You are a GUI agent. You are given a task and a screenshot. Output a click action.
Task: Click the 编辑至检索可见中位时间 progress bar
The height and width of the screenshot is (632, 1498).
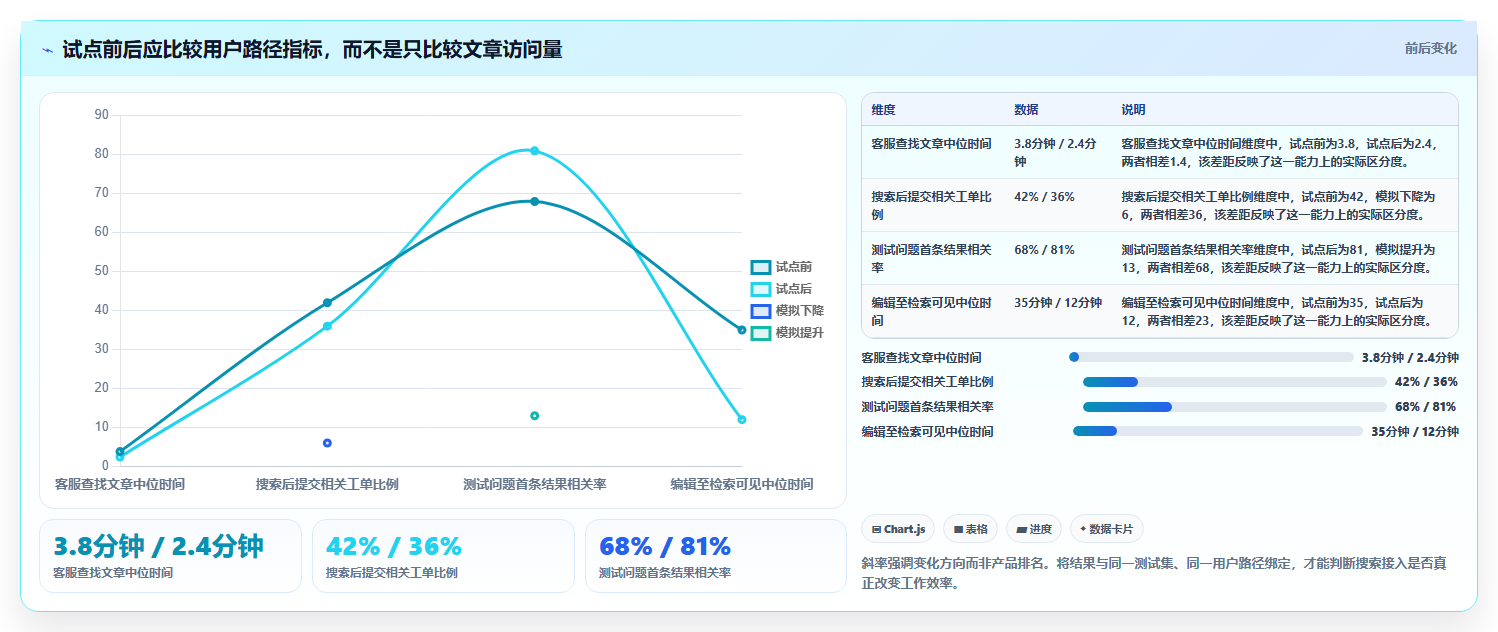(x=1217, y=432)
